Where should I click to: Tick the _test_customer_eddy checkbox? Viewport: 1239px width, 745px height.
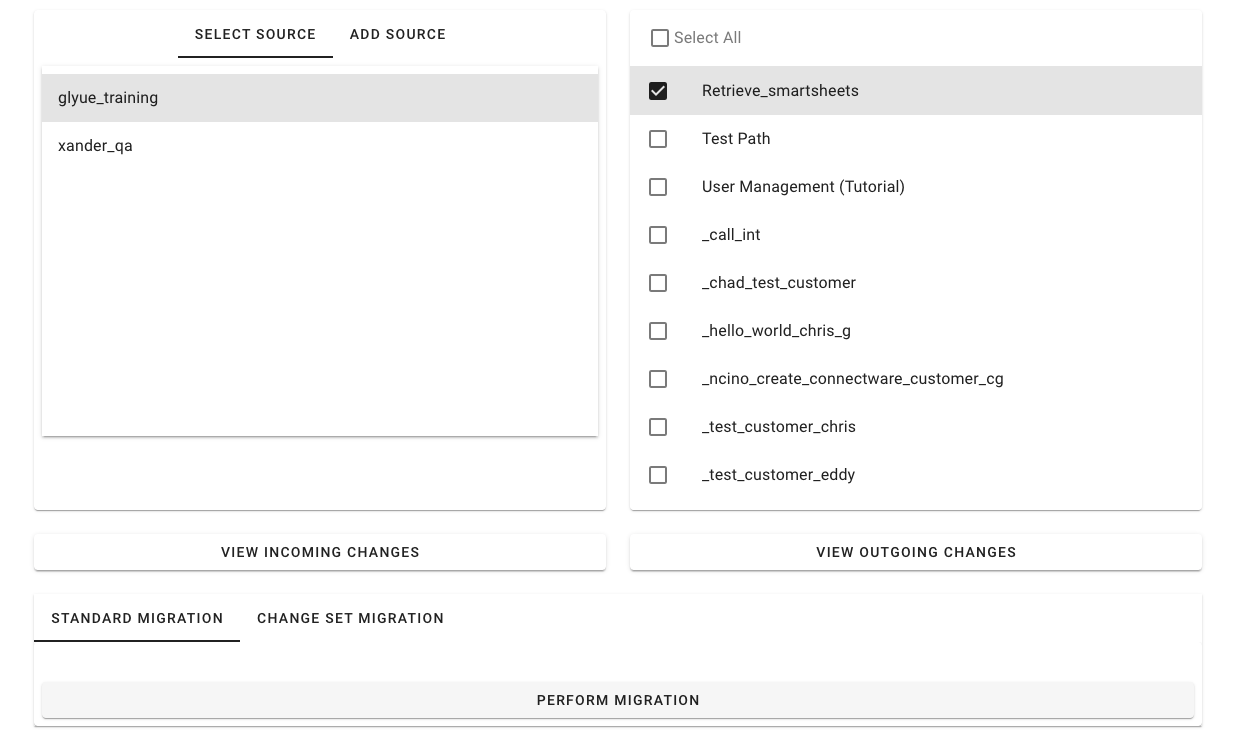658,475
